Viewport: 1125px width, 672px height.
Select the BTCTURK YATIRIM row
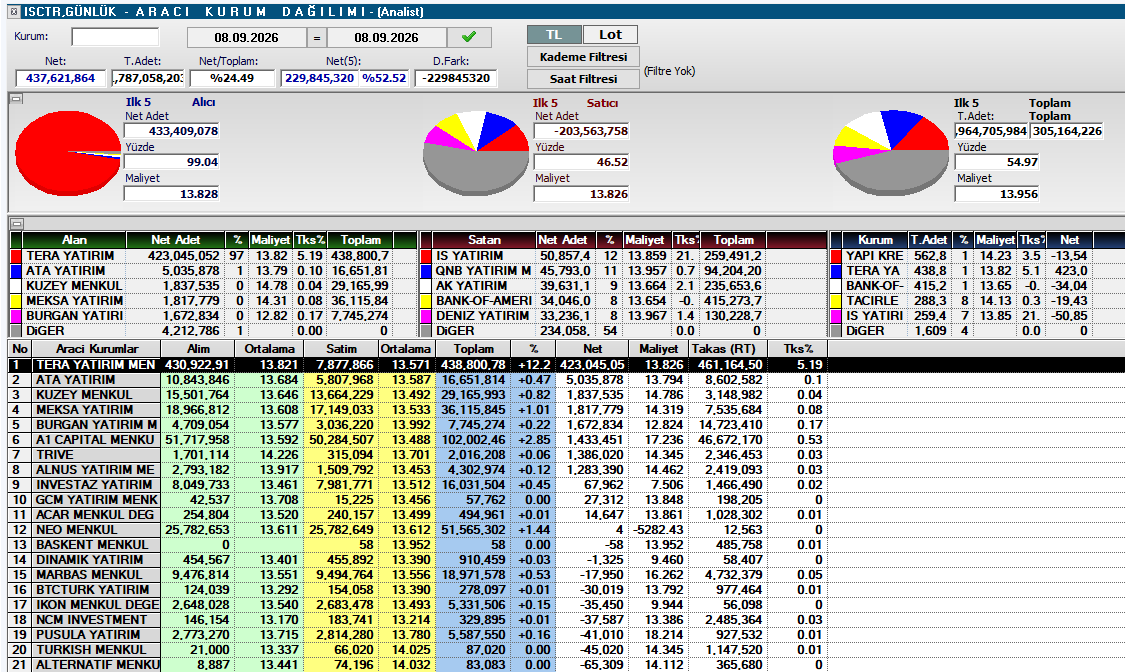click(418, 590)
